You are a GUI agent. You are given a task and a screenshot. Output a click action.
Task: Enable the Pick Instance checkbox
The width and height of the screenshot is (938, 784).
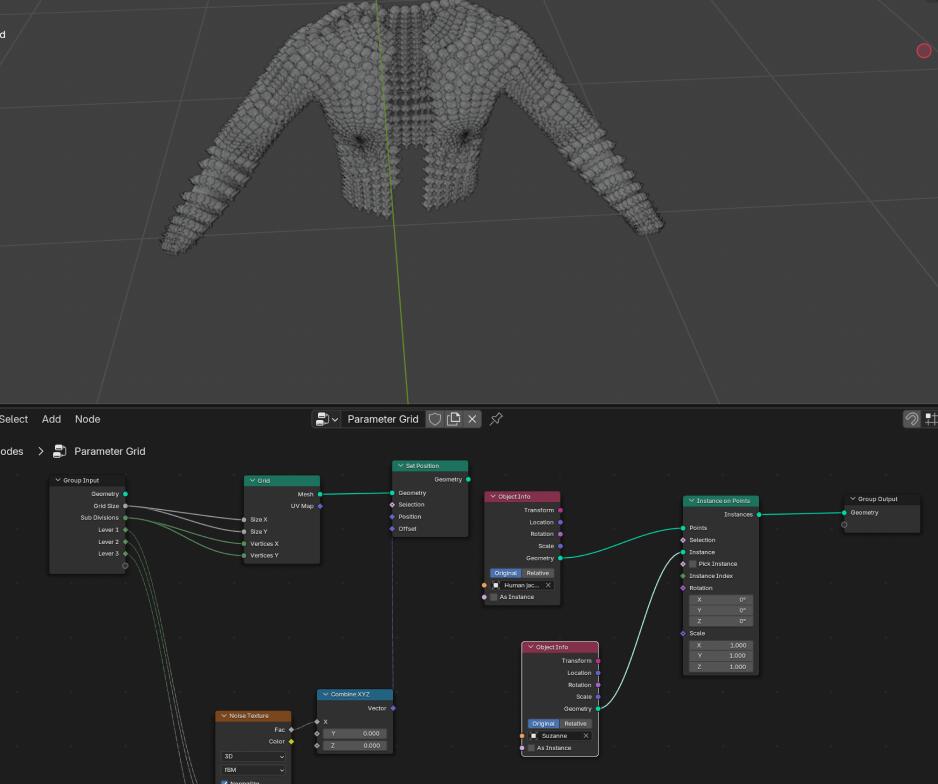[693, 564]
